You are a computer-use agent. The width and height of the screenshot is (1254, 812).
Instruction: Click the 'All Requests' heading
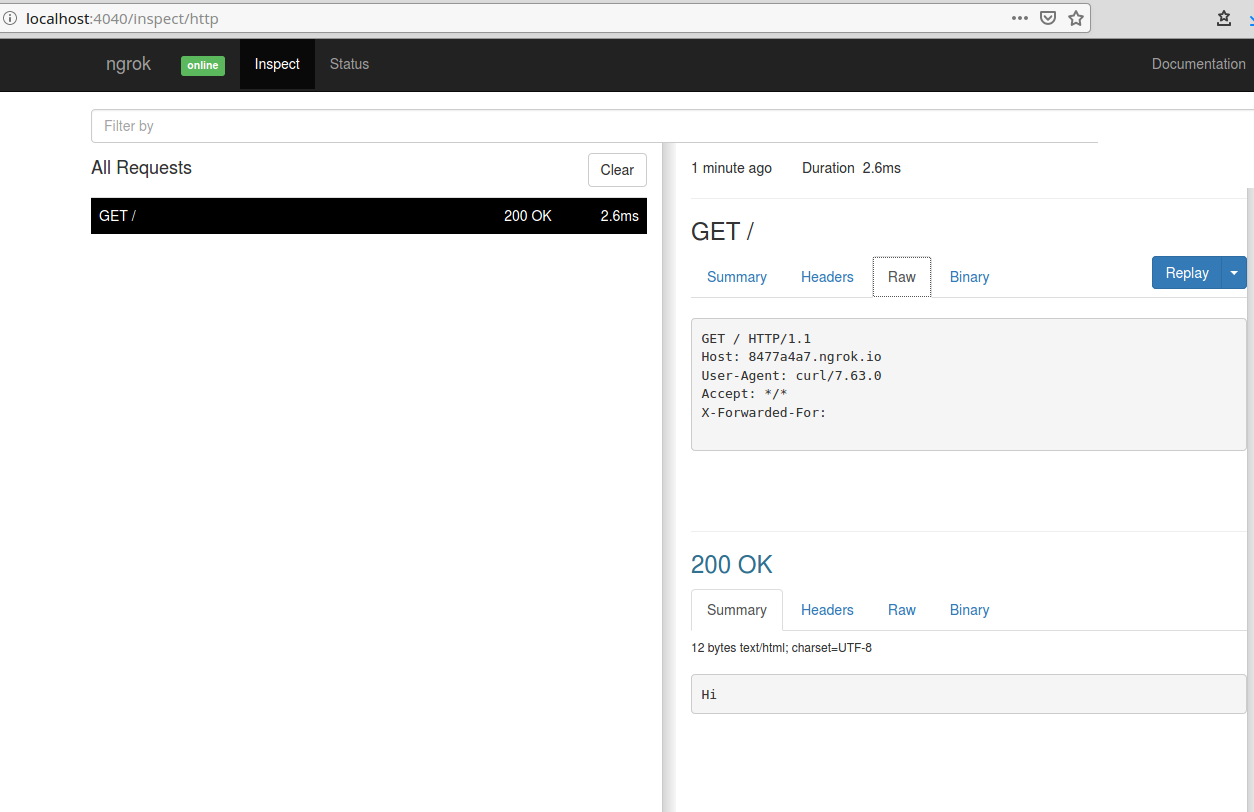pos(141,168)
